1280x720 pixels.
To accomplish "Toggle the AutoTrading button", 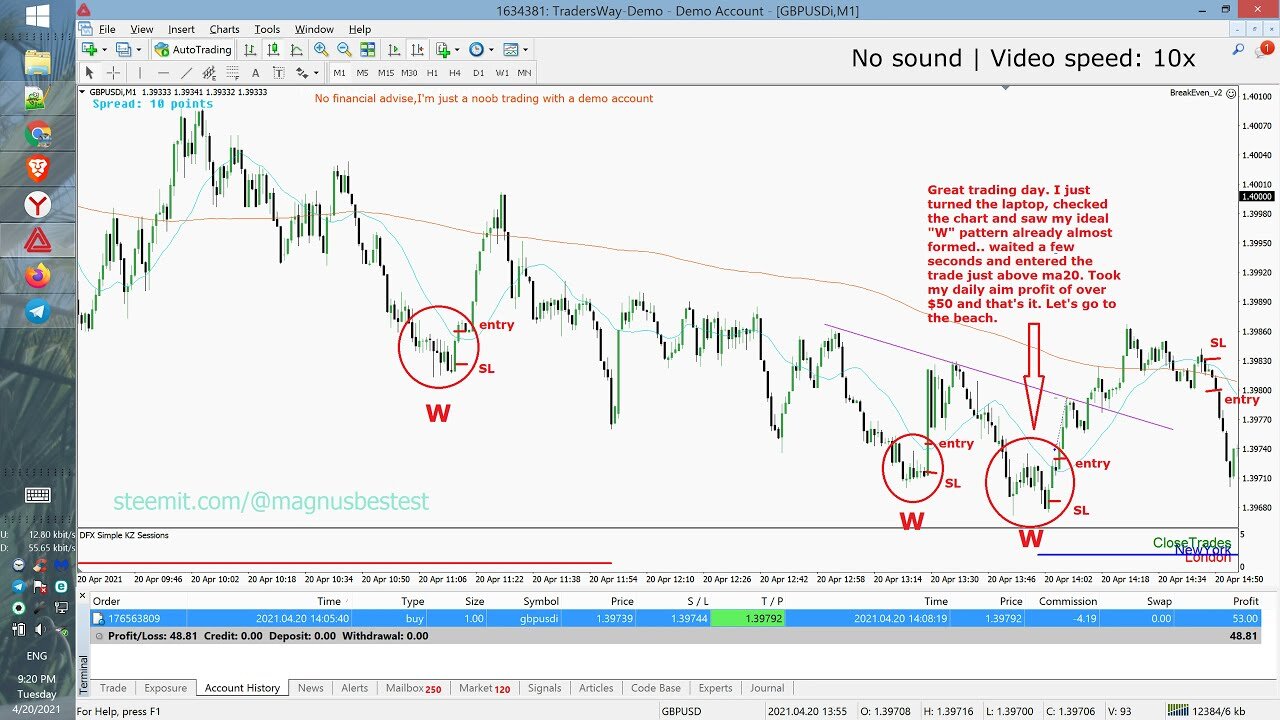I will point(193,49).
